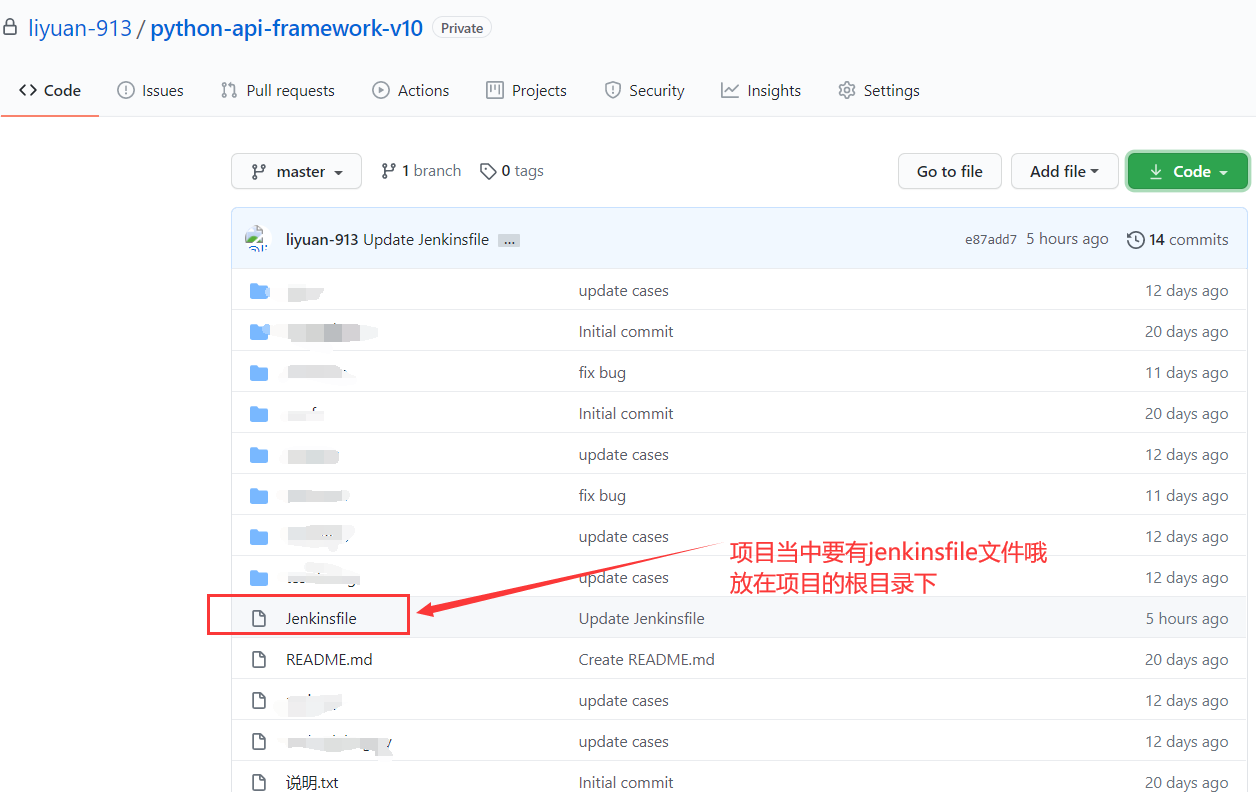
Task: Click the Jenkinsfile file icon
Action: pyautogui.click(x=259, y=618)
